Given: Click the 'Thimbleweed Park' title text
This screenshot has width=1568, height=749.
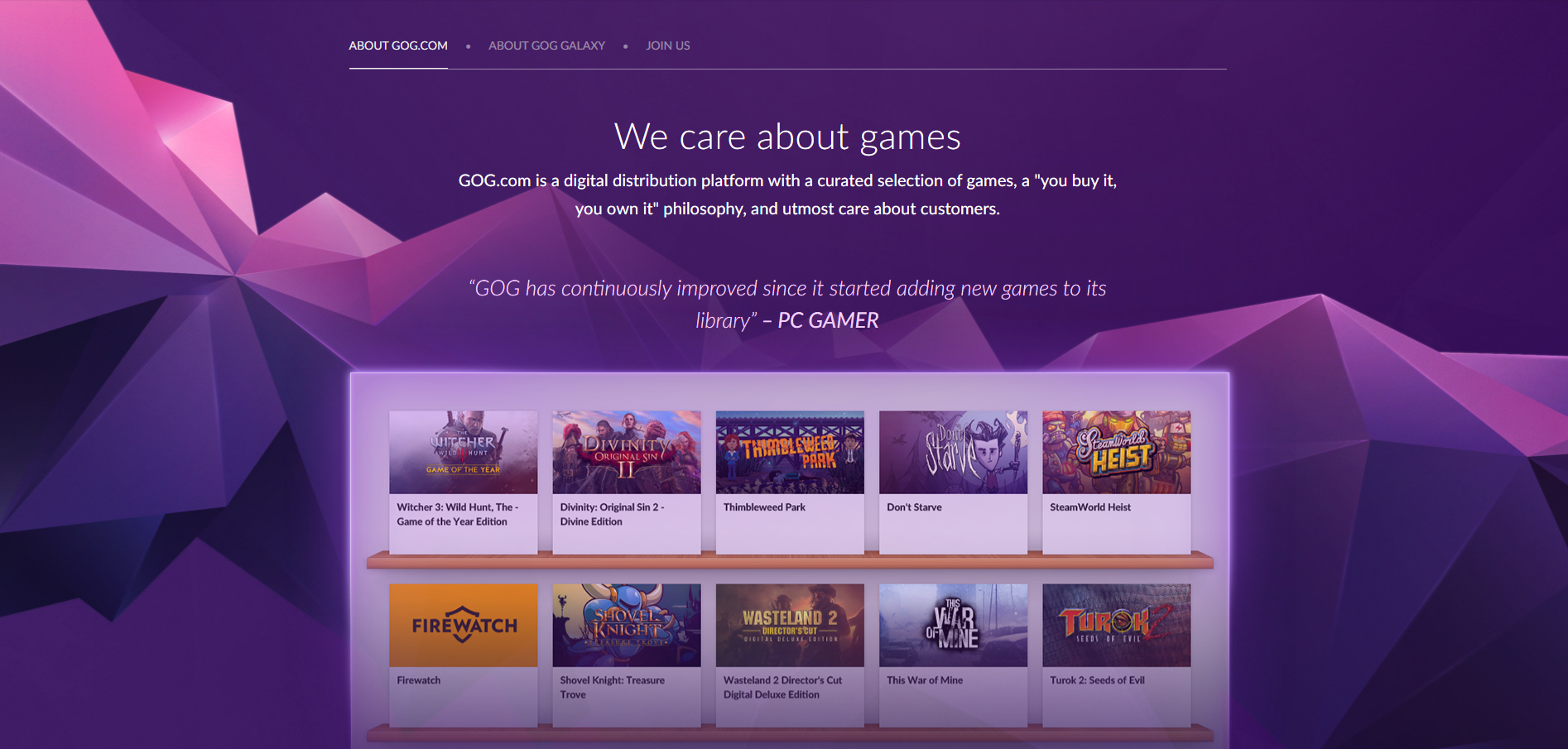Looking at the screenshot, I should click(764, 507).
